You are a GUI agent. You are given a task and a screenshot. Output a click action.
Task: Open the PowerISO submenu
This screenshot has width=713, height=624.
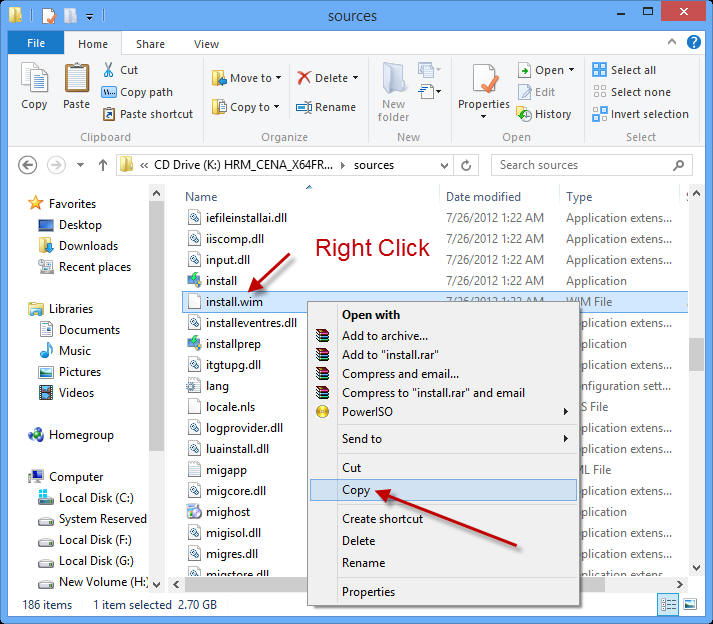point(444,412)
